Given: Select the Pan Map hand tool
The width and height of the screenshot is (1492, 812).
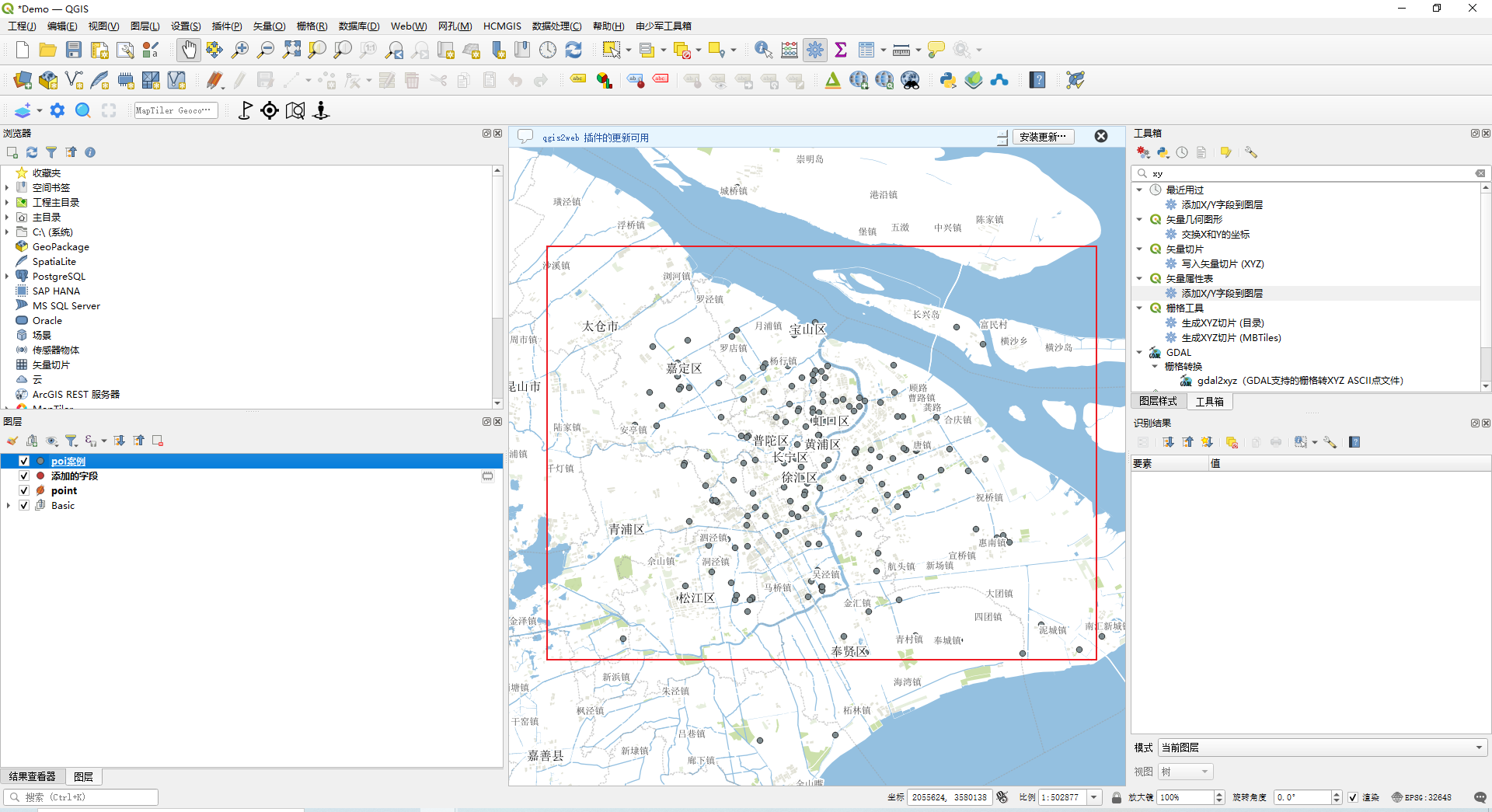Looking at the screenshot, I should coord(188,51).
